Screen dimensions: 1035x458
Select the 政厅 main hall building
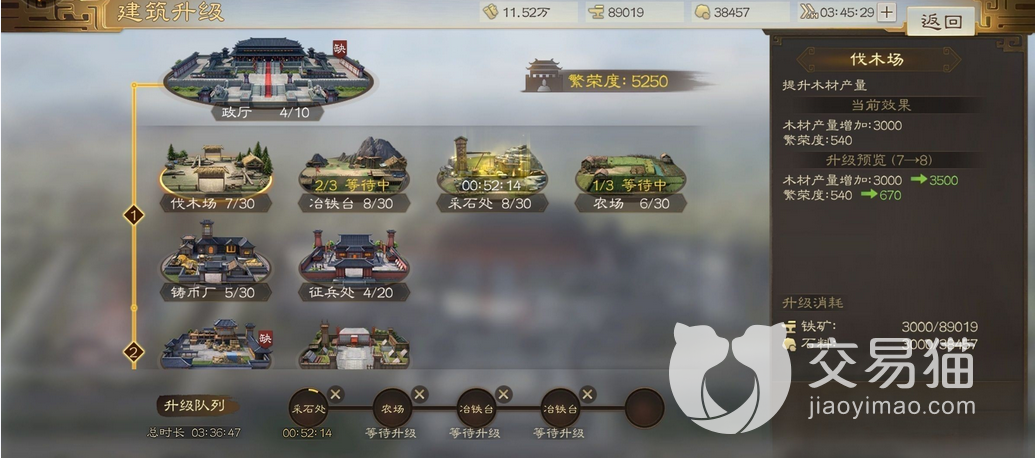pyautogui.click(x=267, y=78)
